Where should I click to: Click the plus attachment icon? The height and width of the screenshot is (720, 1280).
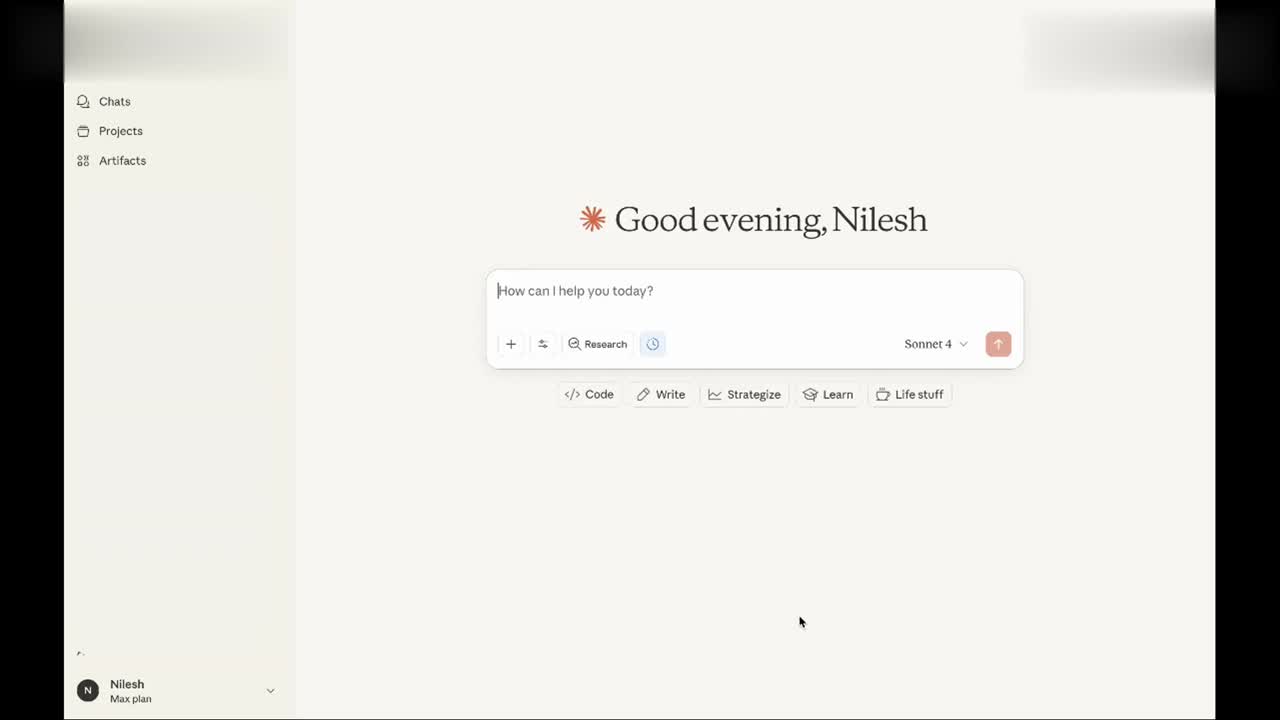511,344
